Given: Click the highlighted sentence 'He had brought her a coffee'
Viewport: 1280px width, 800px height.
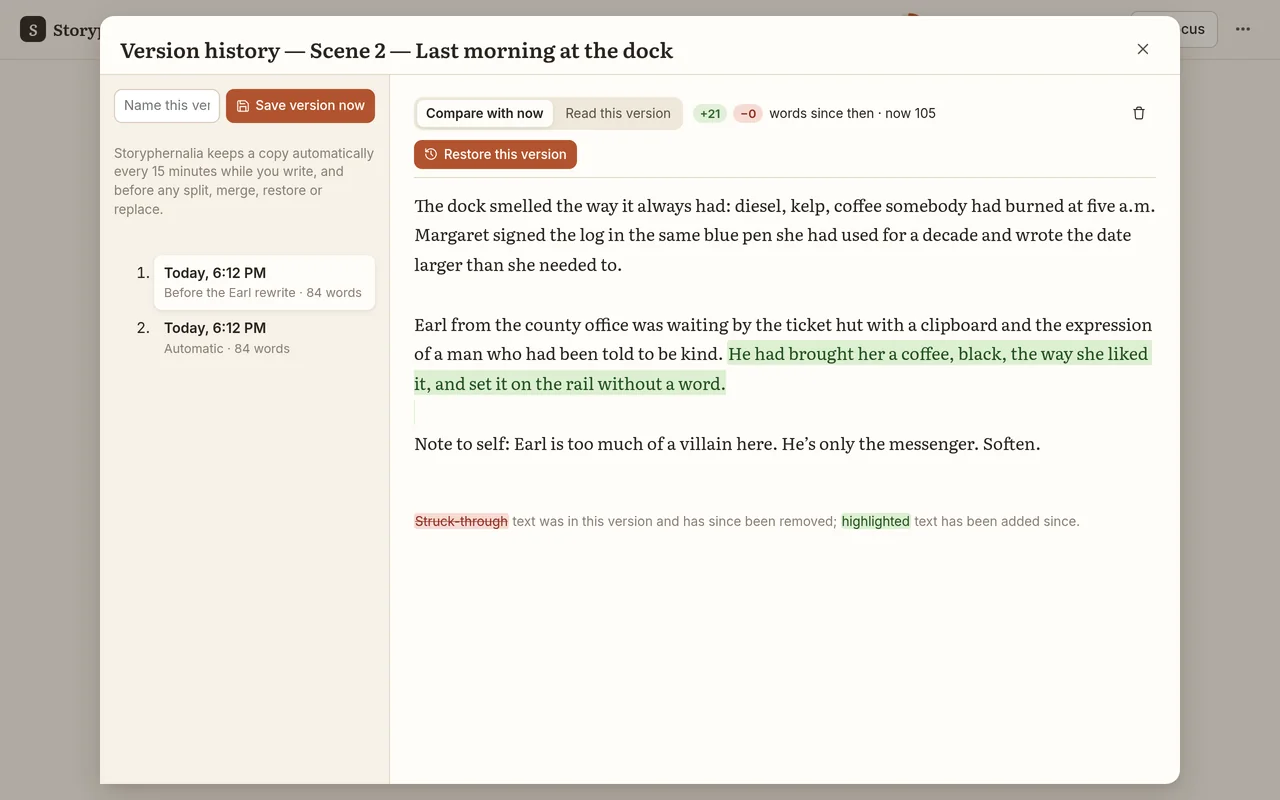Looking at the screenshot, I should coord(783,369).
